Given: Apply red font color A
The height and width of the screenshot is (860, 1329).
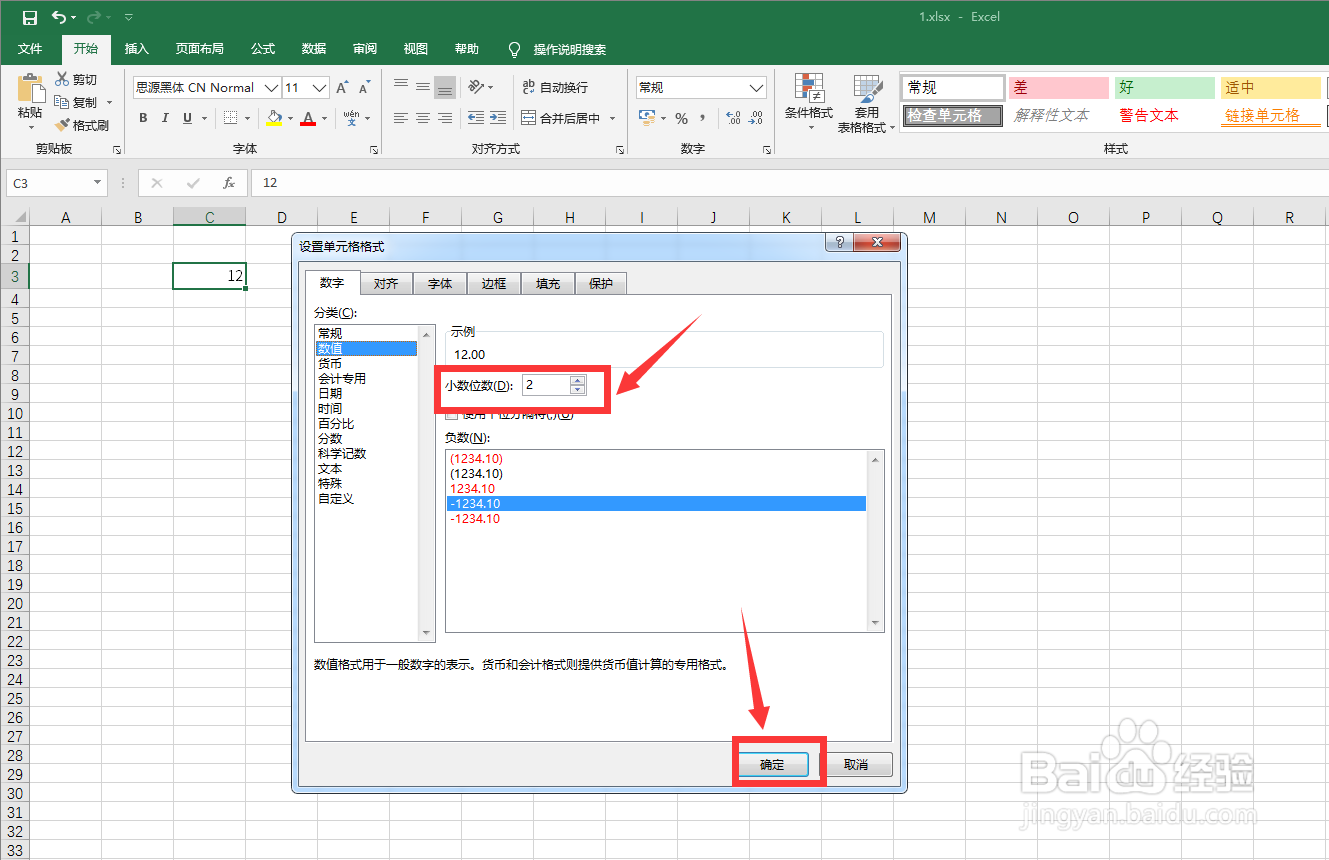Looking at the screenshot, I should (x=308, y=118).
